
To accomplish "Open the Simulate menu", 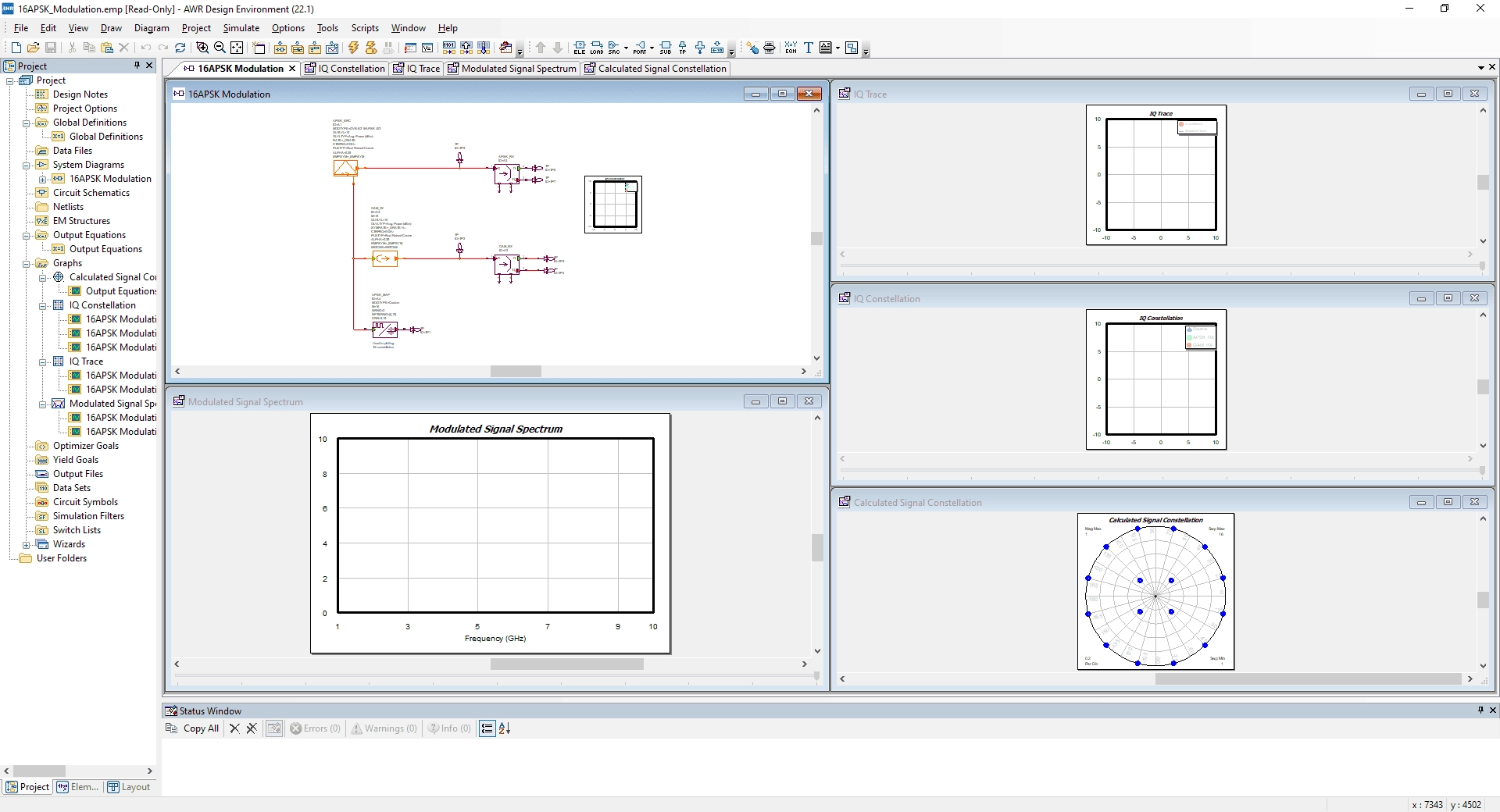I will 241,28.
